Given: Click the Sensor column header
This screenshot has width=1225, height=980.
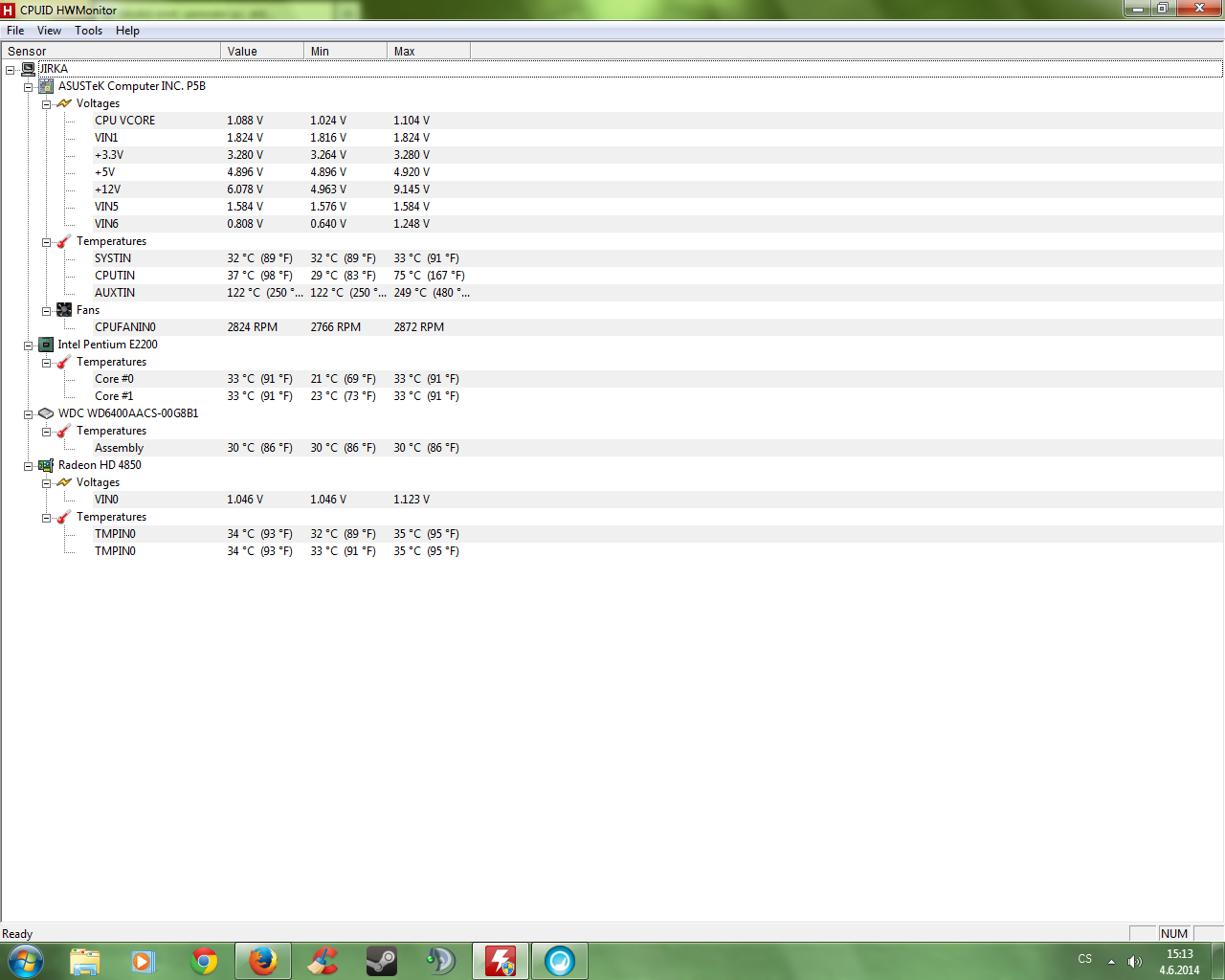Looking at the screenshot, I should 111,51.
